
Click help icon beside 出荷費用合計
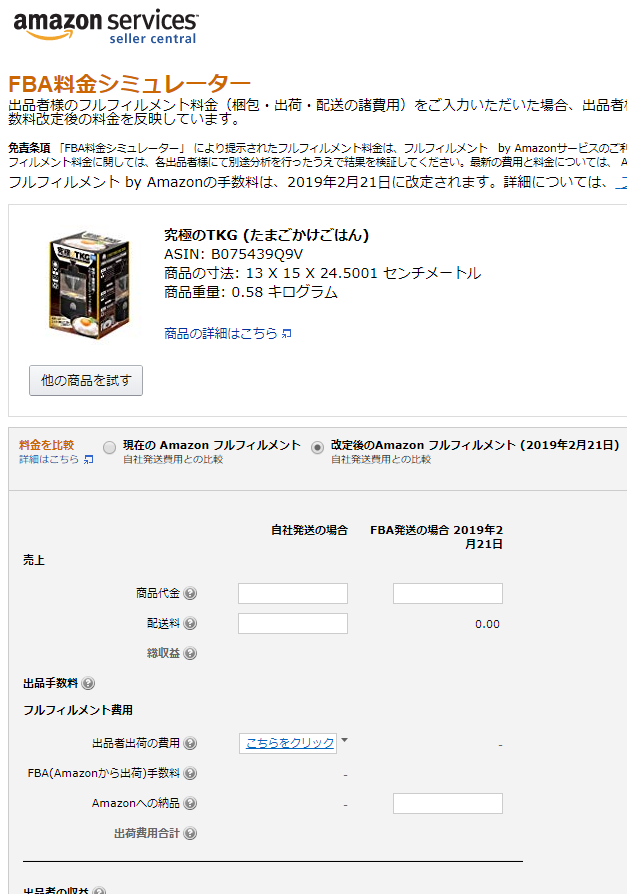click(x=190, y=834)
